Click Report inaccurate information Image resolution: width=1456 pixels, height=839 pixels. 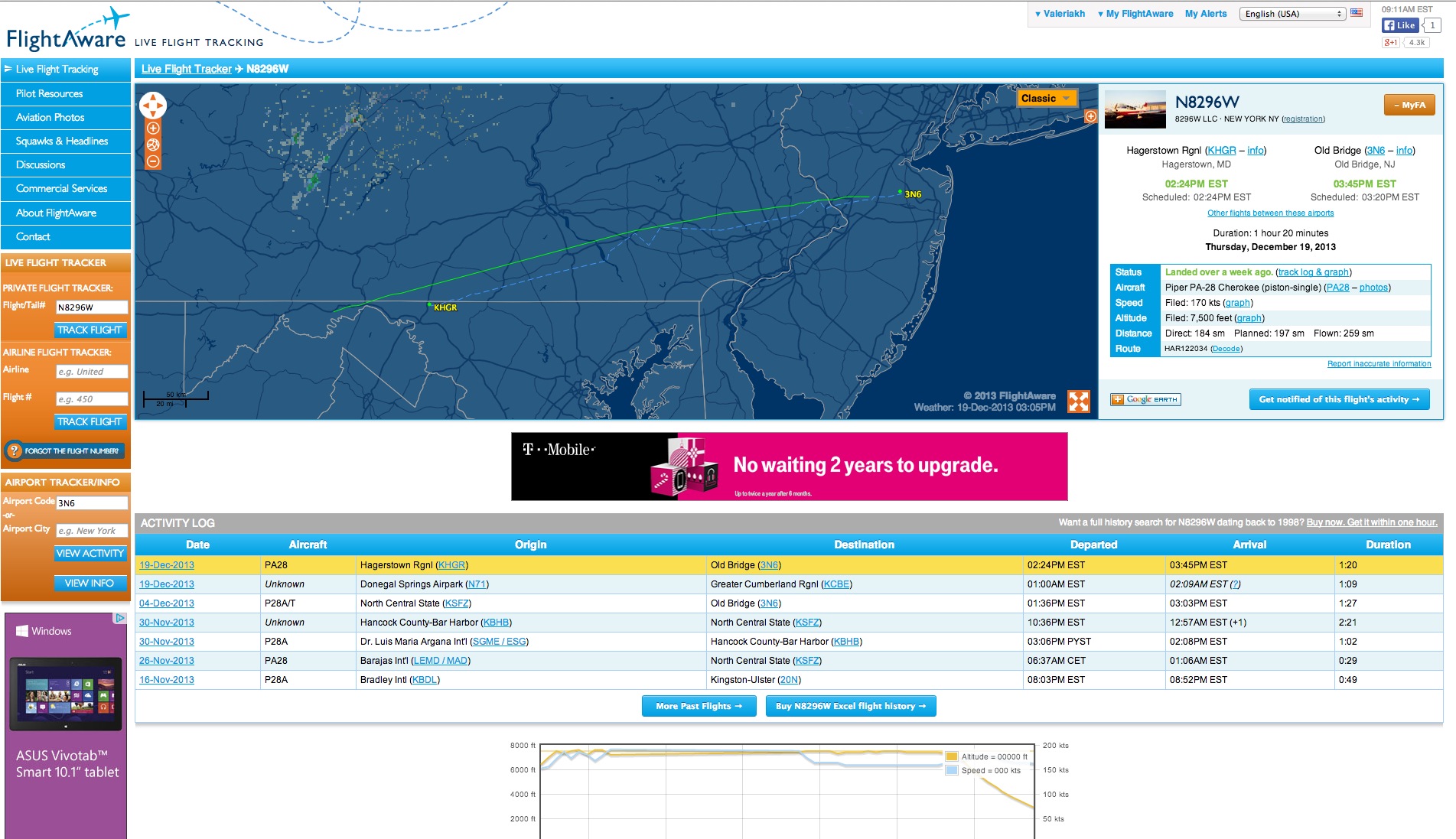(x=1379, y=364)
